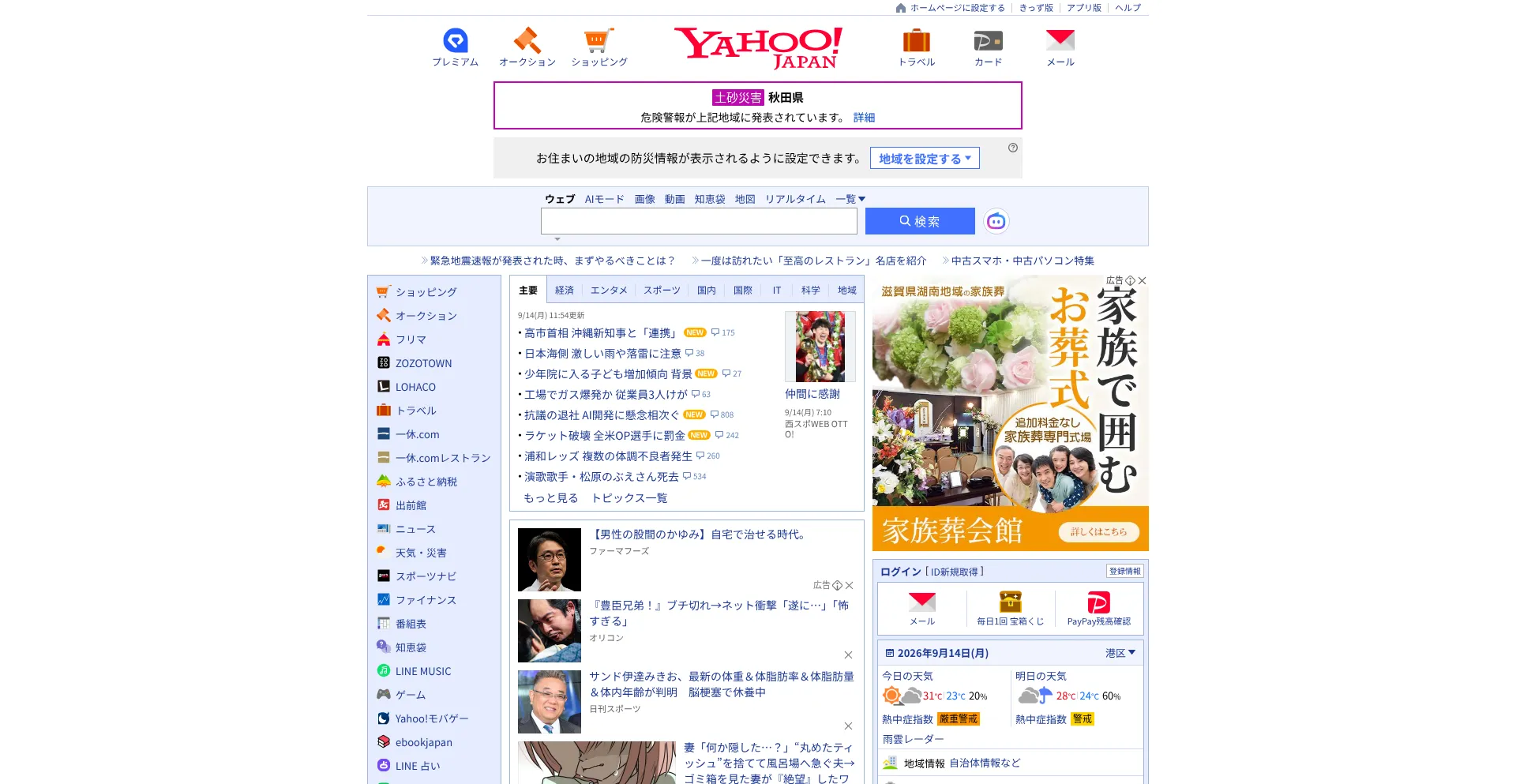
Task: Click the Yahoo! JAPAN logo
Action: tap(758, 47)
